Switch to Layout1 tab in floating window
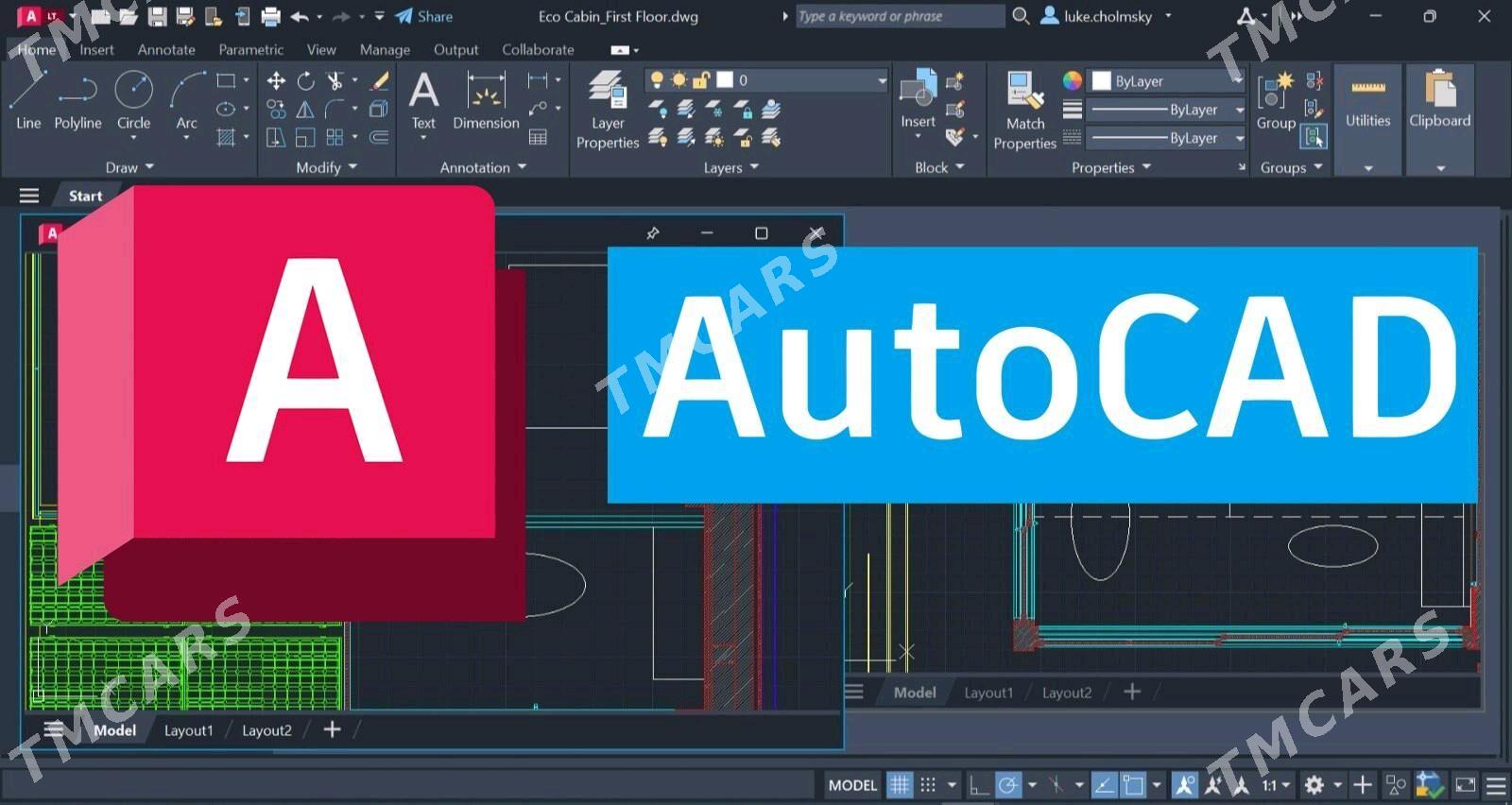Screen dimensions: 1512x805 188,730
